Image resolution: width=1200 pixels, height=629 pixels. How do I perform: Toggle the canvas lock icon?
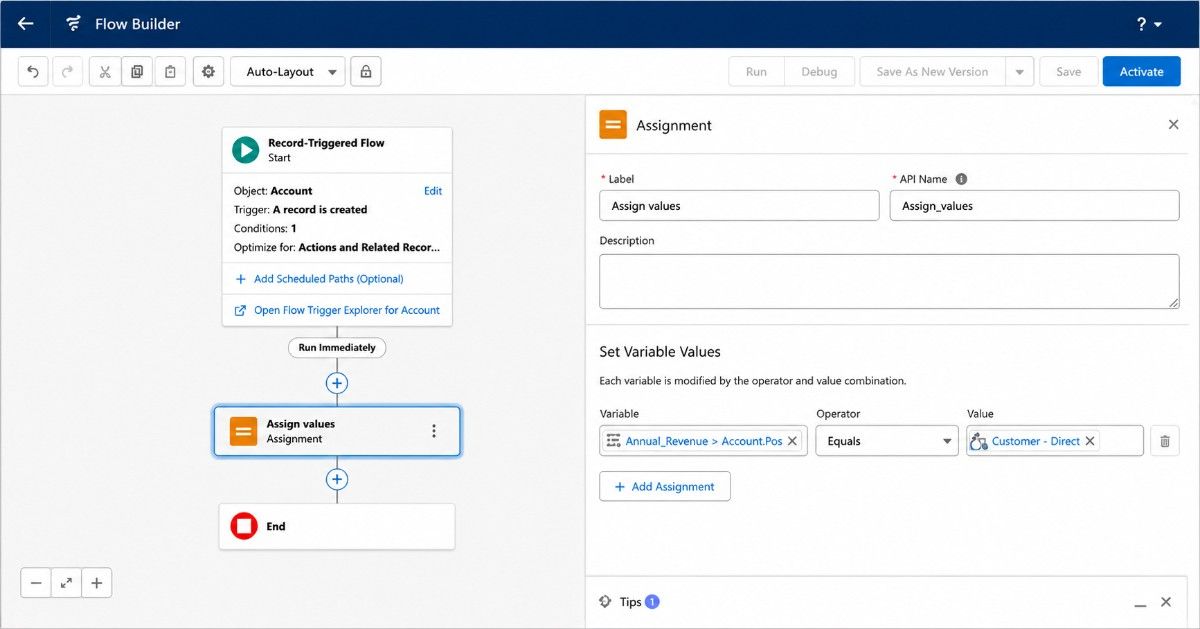[366, 72]
